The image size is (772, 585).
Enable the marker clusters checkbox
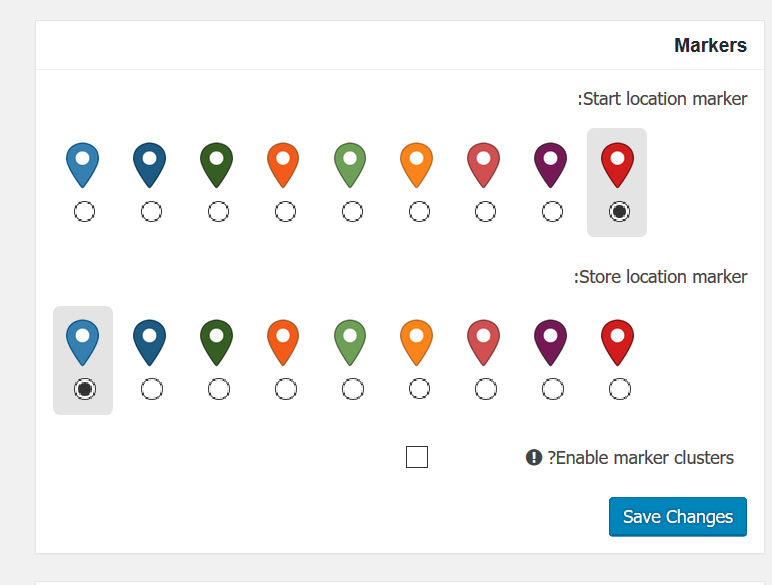click(417, 457)
